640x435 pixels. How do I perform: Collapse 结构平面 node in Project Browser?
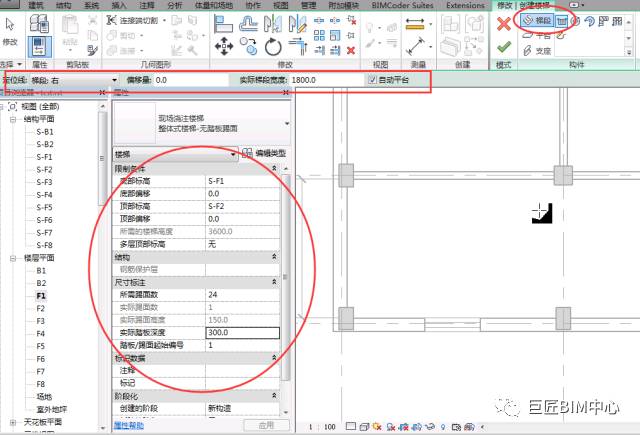coord(13,119)
